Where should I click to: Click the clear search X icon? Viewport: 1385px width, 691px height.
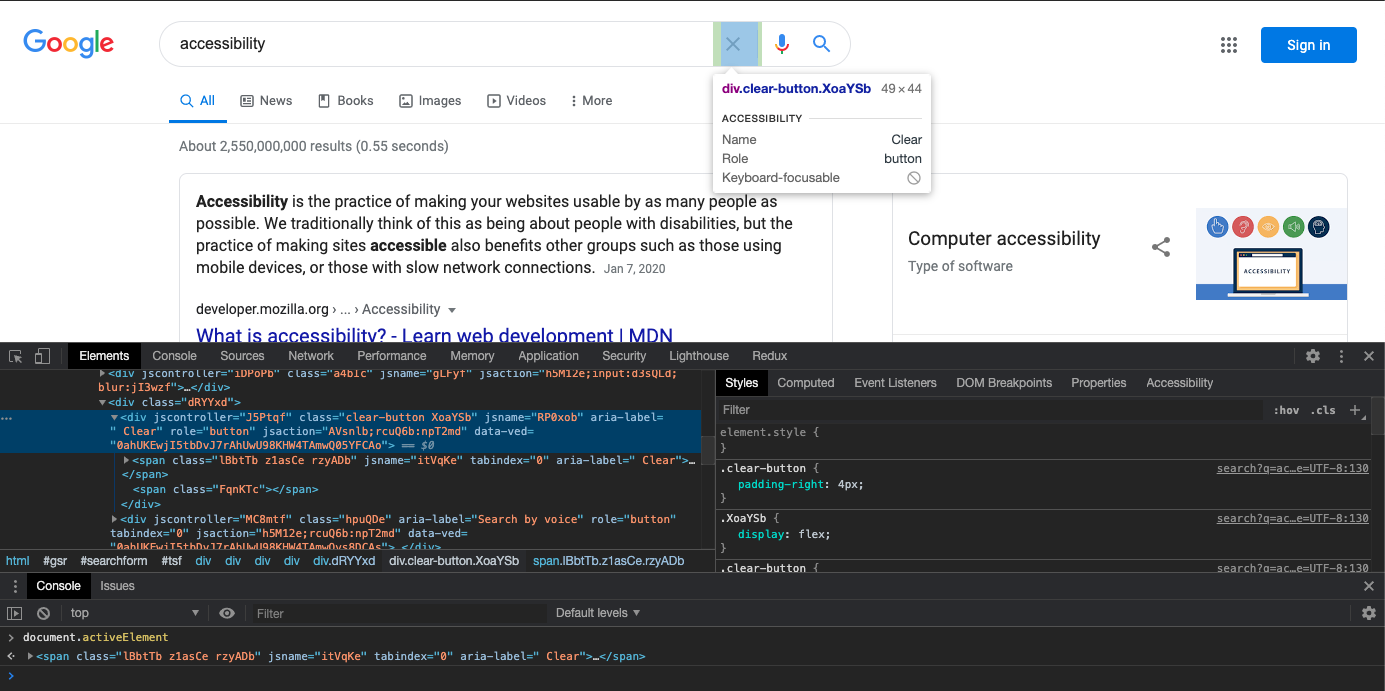(x=733, y=44)
